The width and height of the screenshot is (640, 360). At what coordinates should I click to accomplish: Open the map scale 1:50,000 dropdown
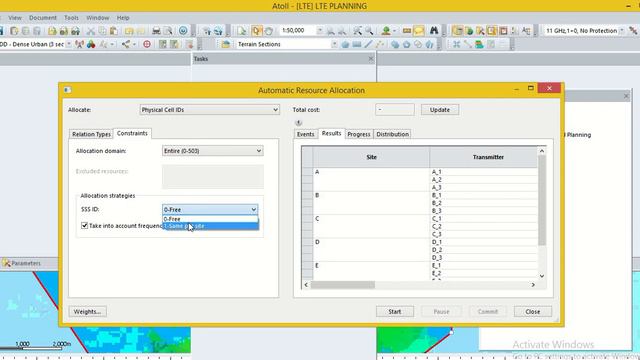319,31
